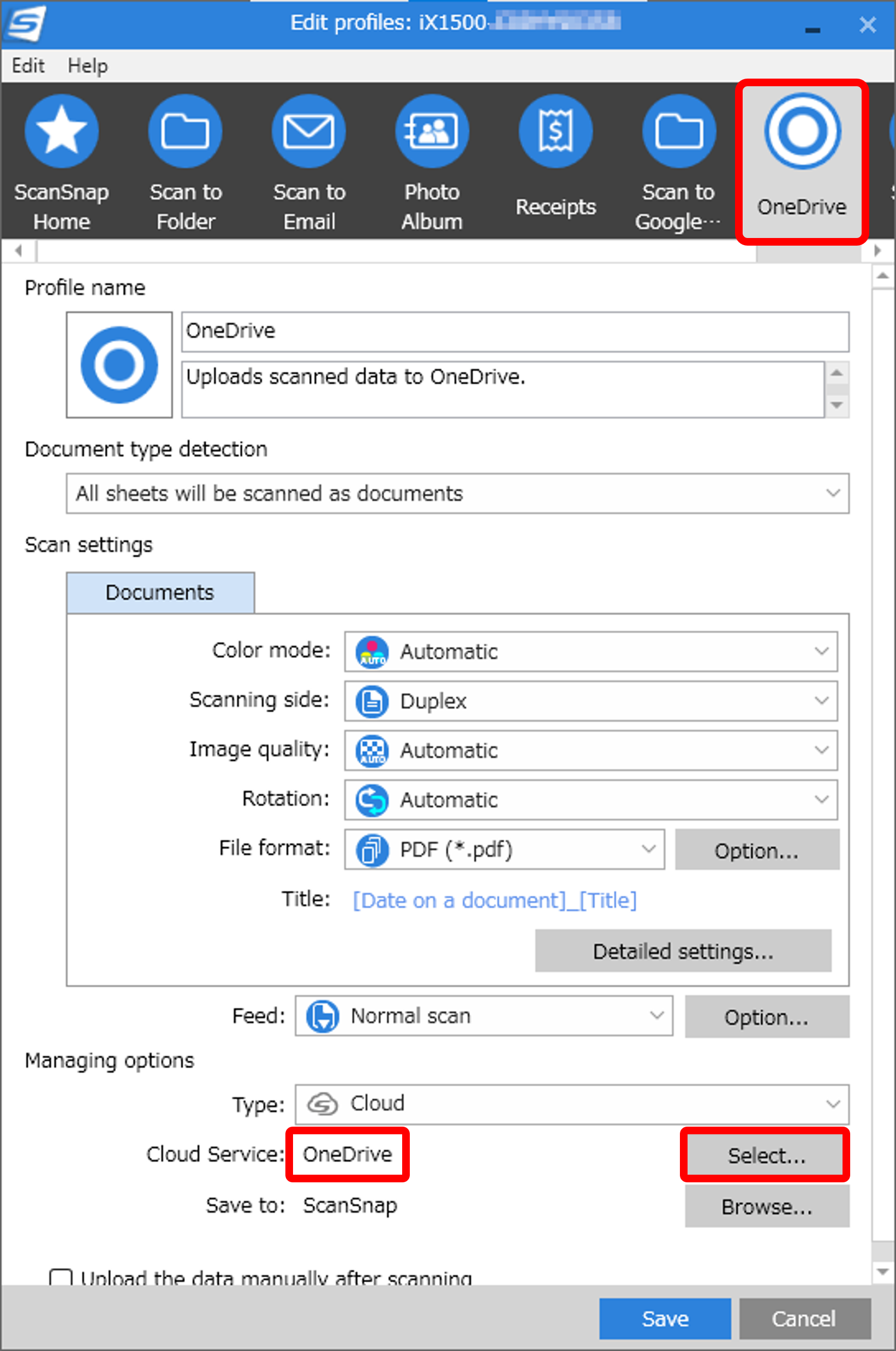Open Detailed settings

coord(683,951)
